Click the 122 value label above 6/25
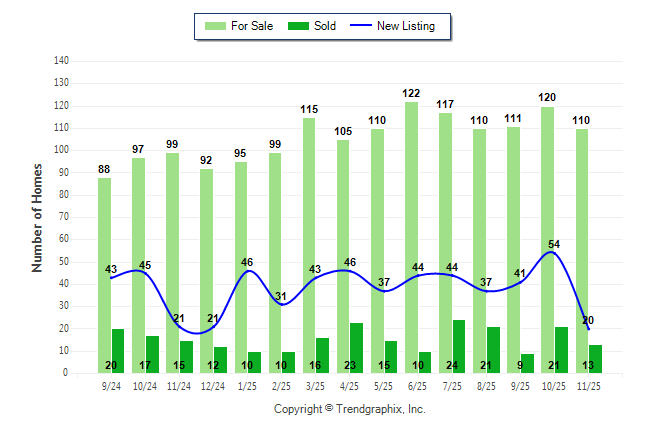This screenshot has width=646, height=434. pos(411,93)
